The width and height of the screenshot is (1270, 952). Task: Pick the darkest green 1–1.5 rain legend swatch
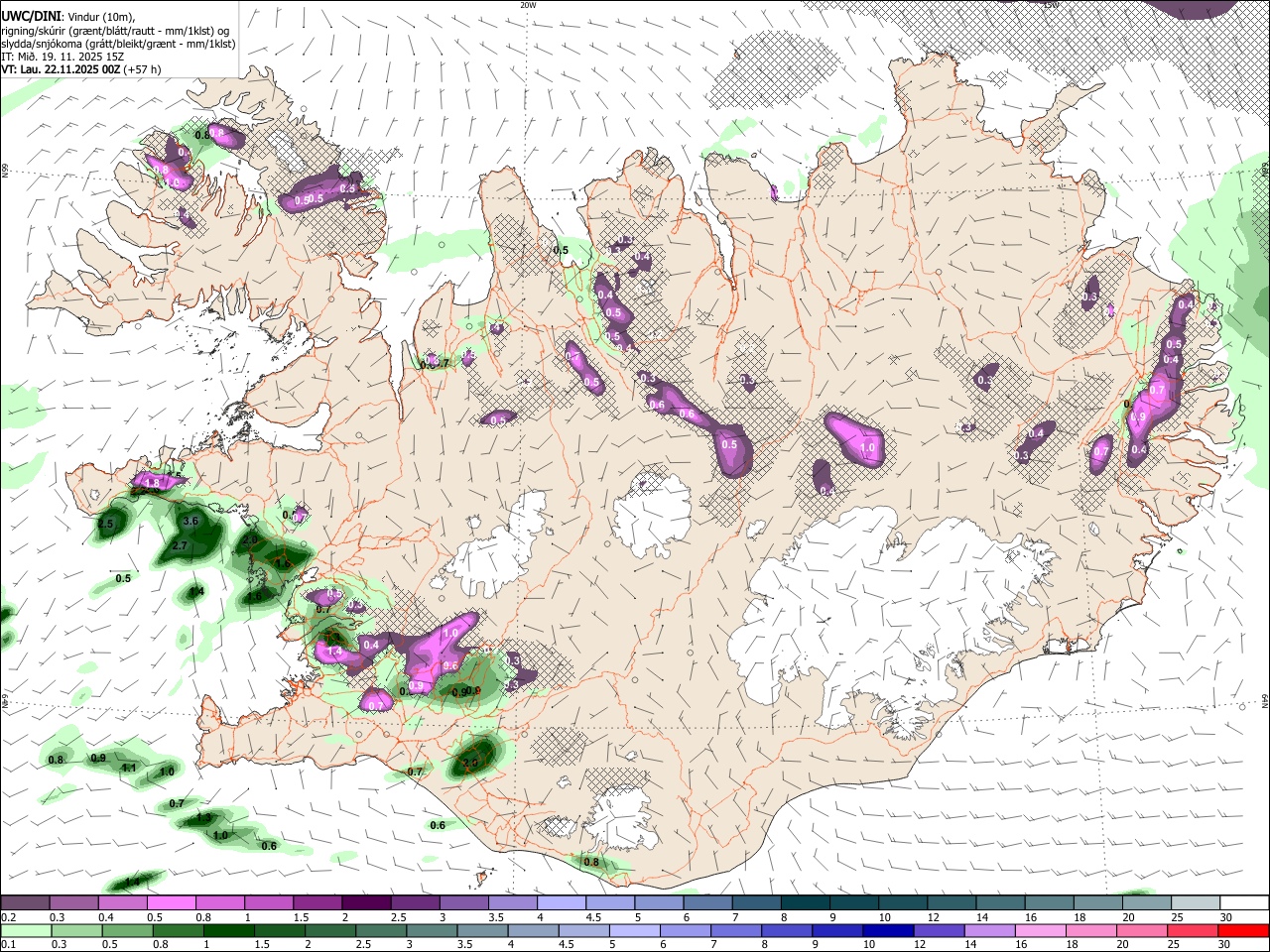click(x=228, y=931)
